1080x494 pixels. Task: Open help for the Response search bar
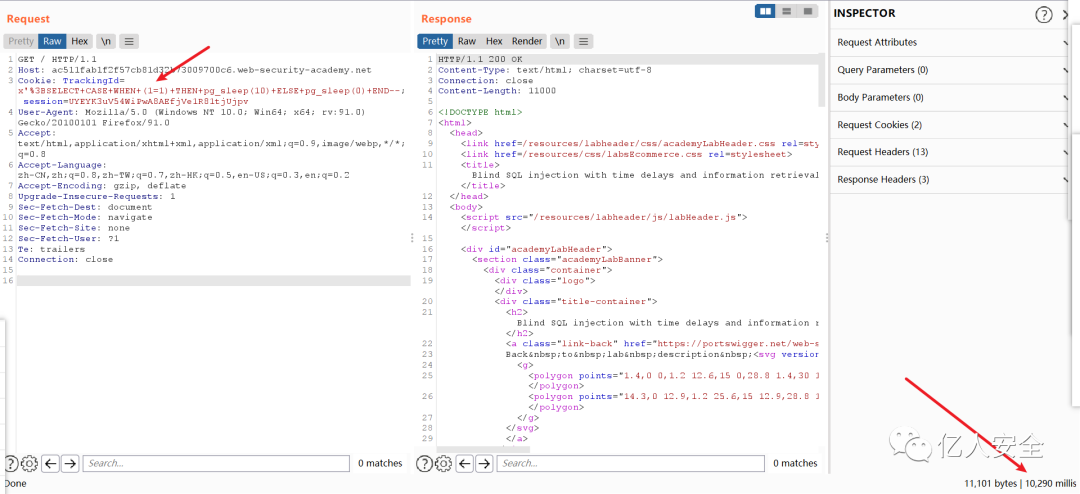(x=425, y=463)
